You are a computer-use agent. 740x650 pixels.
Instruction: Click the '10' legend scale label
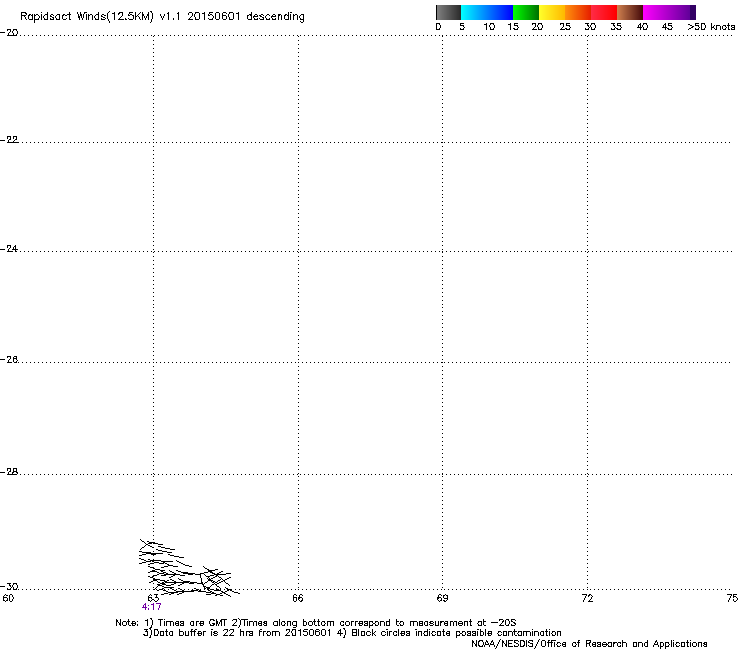489,27
